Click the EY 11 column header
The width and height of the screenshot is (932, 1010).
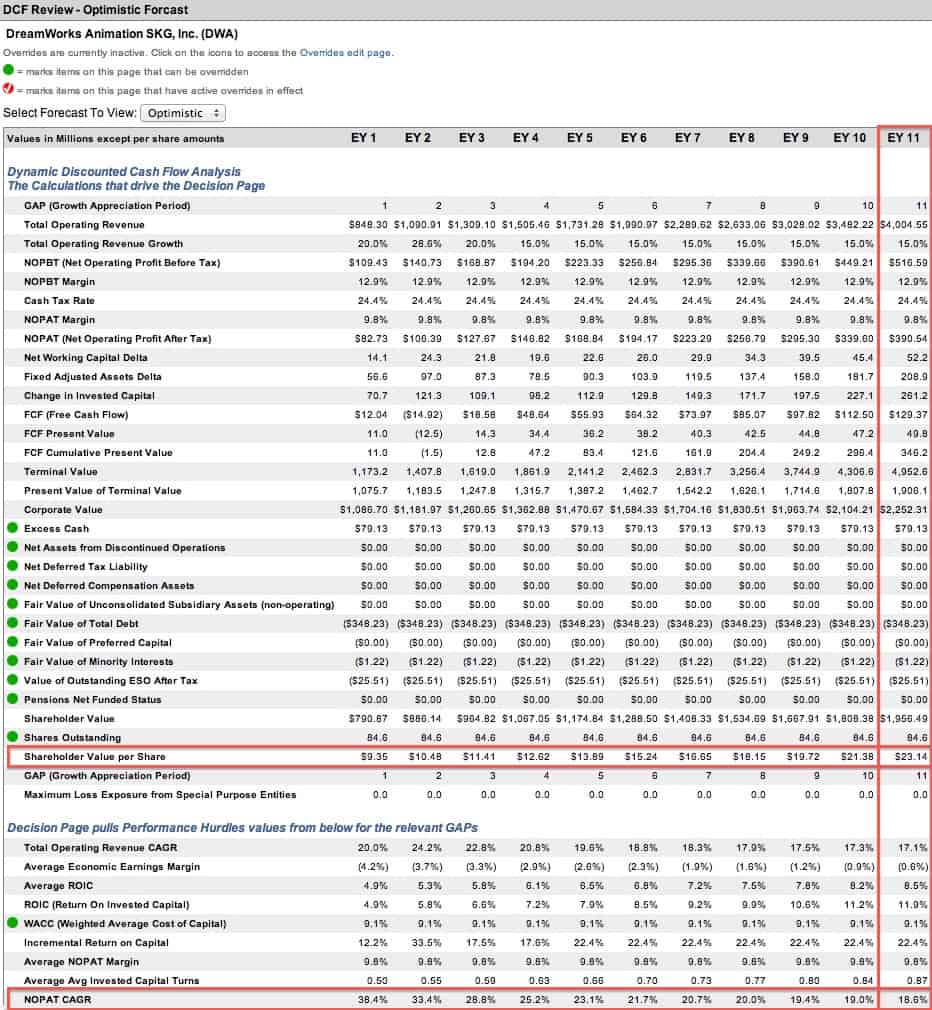pyautogui.click(x=903, y=138)
